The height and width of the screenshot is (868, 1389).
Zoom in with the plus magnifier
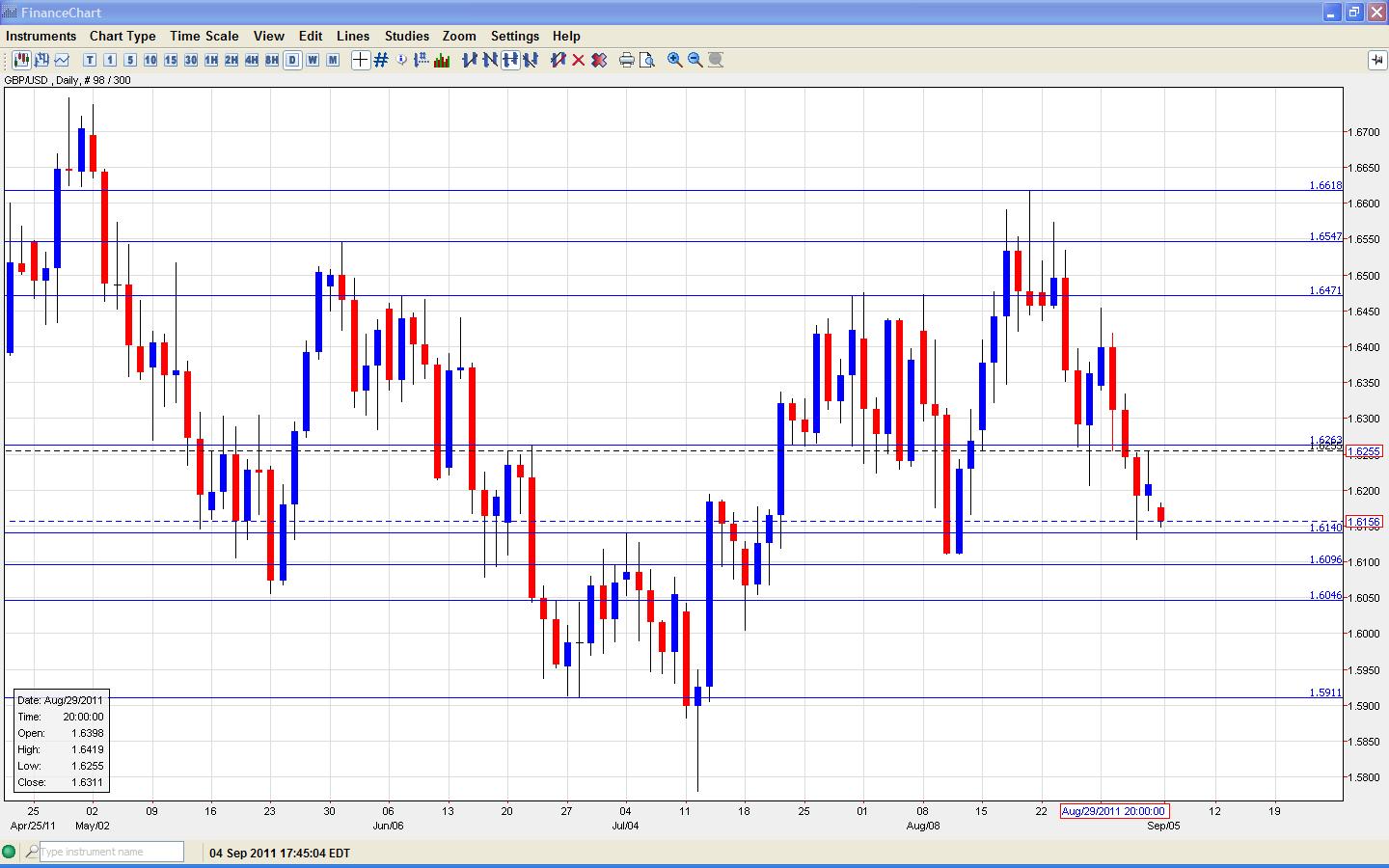(675, 60)
